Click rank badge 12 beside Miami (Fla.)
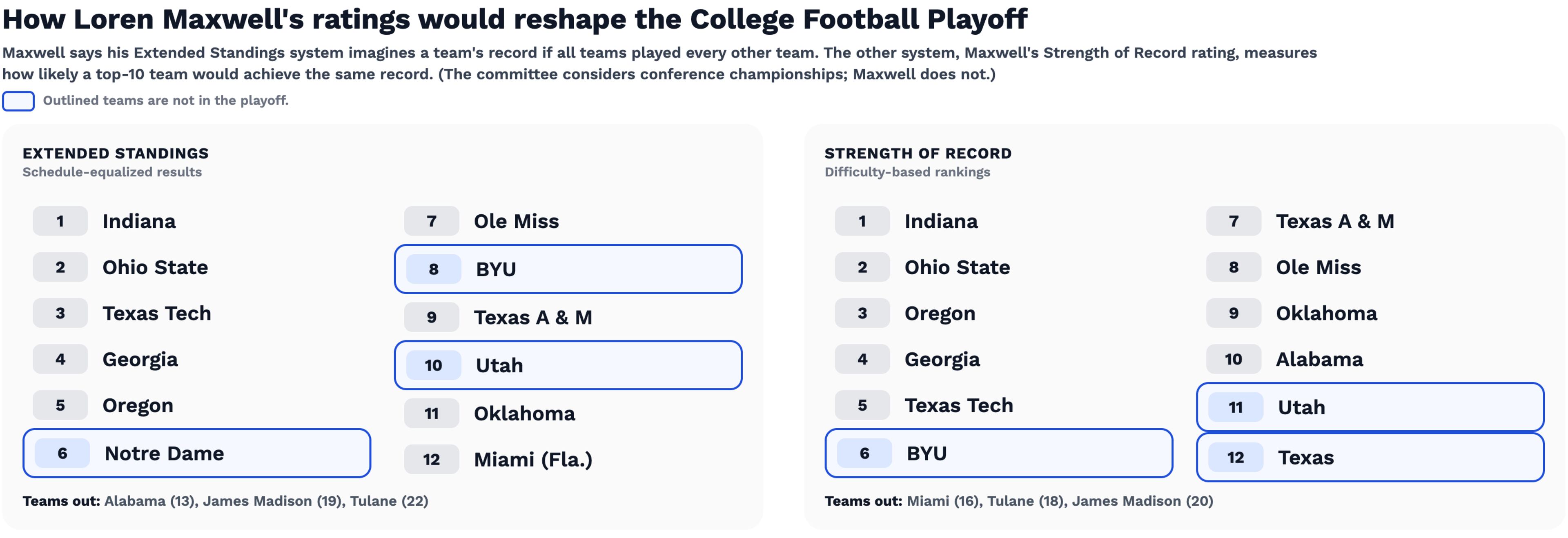The width and height of the screenshot is (1568, 538). 432,460
